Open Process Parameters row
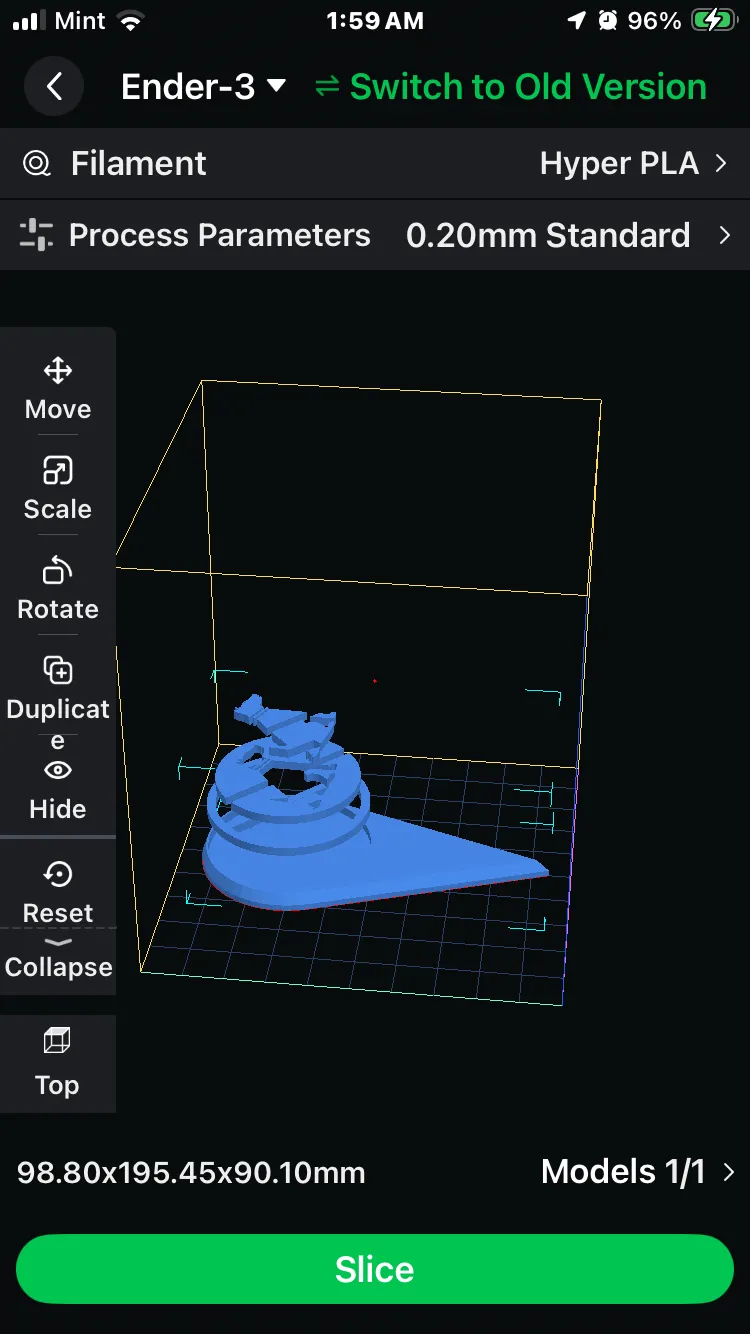Image resolution: width=750 pixels, height=1334 pixels. [375, 235]
